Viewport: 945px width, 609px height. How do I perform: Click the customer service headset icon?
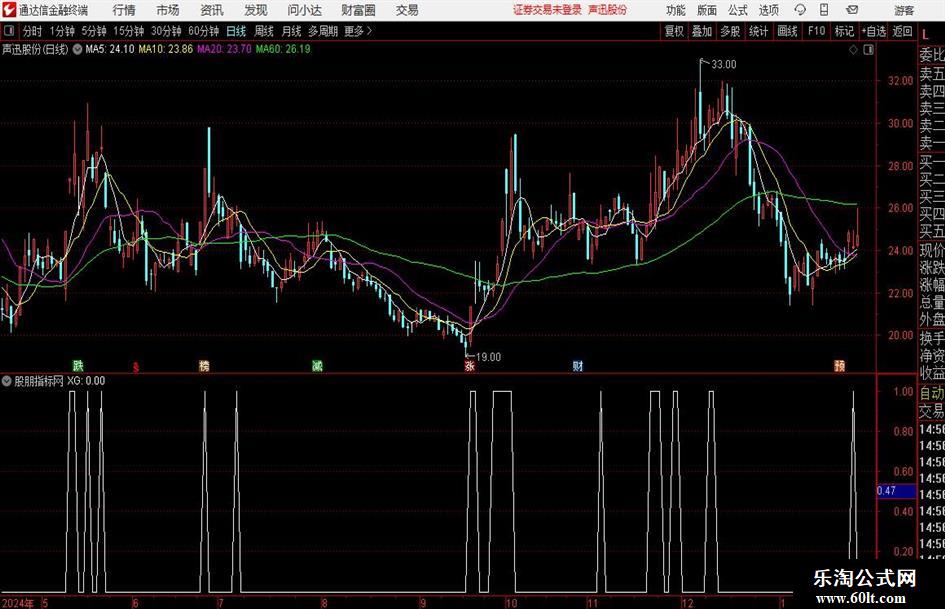click(800, 10)
